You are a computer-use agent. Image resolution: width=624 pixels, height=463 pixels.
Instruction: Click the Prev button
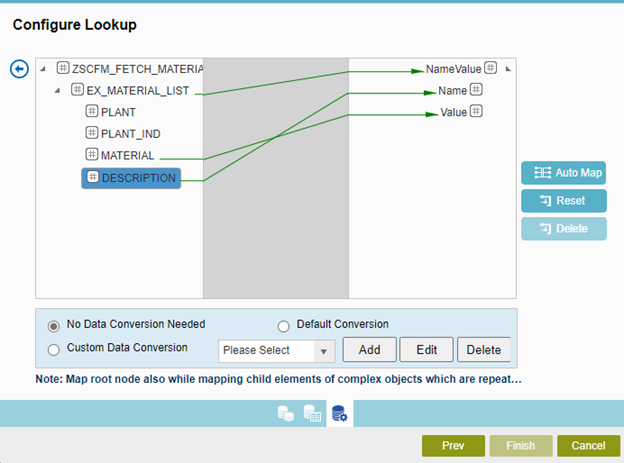point(453,445)
